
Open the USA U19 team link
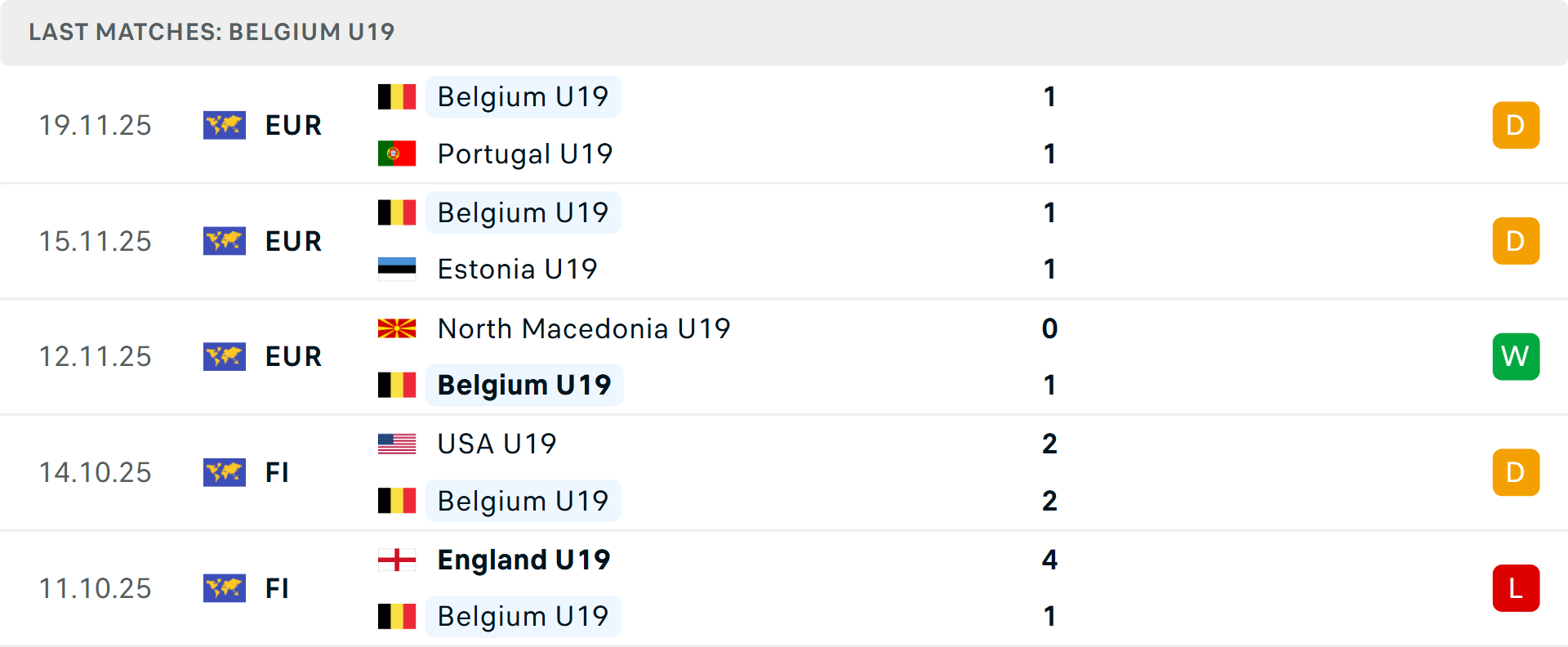tap(497, 444)
